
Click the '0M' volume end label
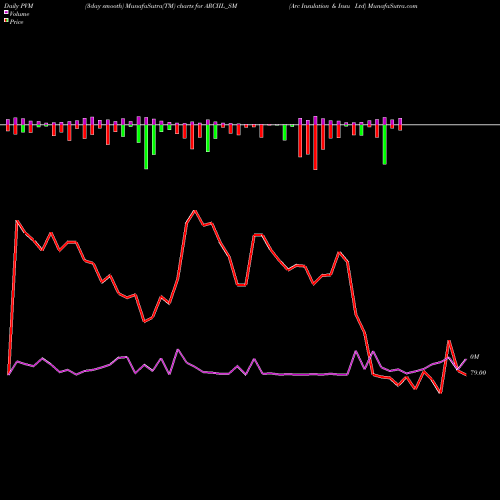474,357
